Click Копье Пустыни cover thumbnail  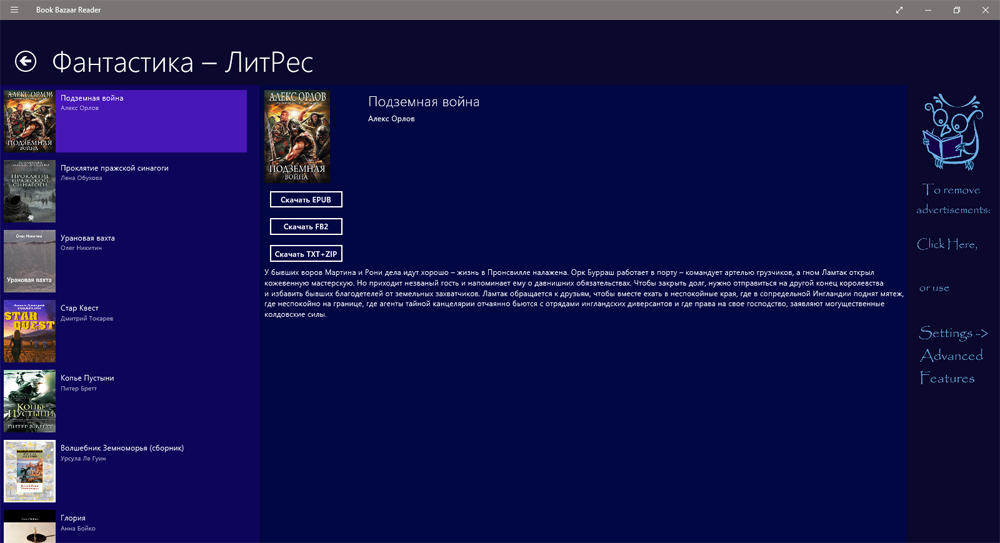(x=29, y=401)
